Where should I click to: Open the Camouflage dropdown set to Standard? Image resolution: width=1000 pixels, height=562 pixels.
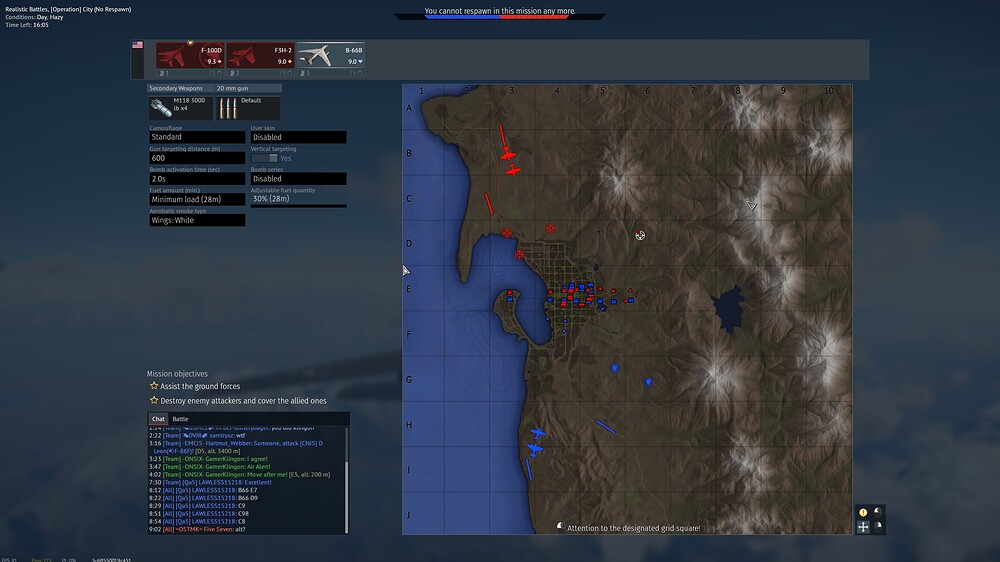pyautogui.click(x=197, y=137)
